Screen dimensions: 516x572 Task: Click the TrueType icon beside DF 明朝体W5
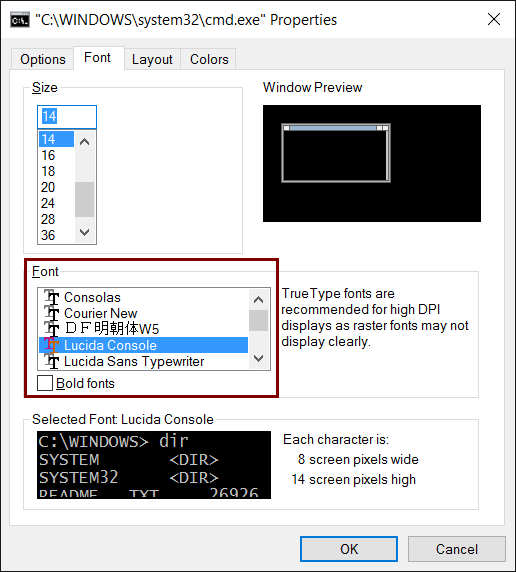coord(51,329)
